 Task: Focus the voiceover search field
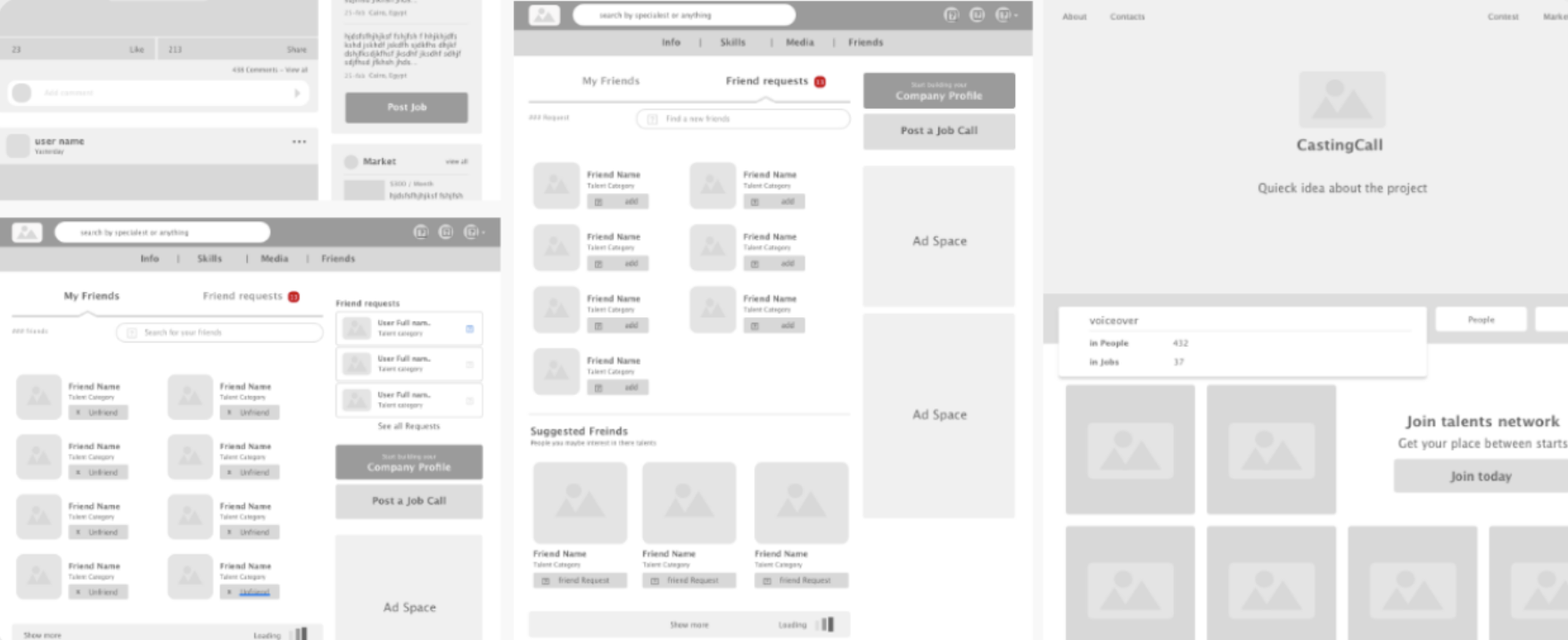[x=1250, y=320]
